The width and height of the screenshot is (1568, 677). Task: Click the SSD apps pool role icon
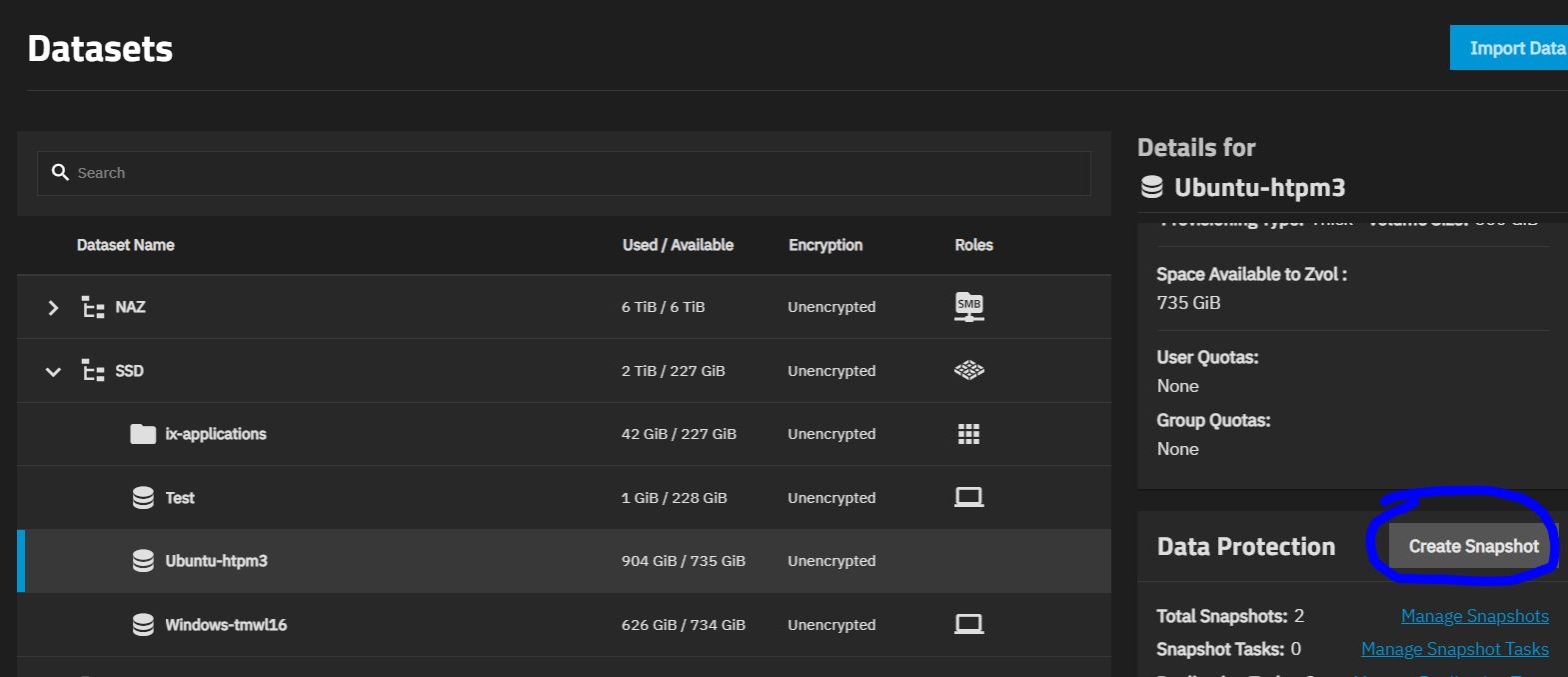click(x=968, y=371)
